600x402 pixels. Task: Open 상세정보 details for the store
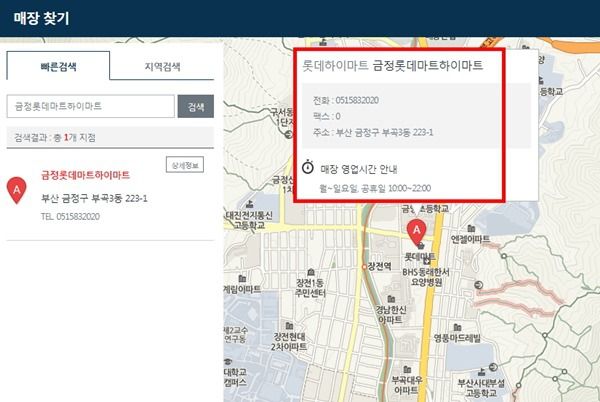tap(185, 165)
